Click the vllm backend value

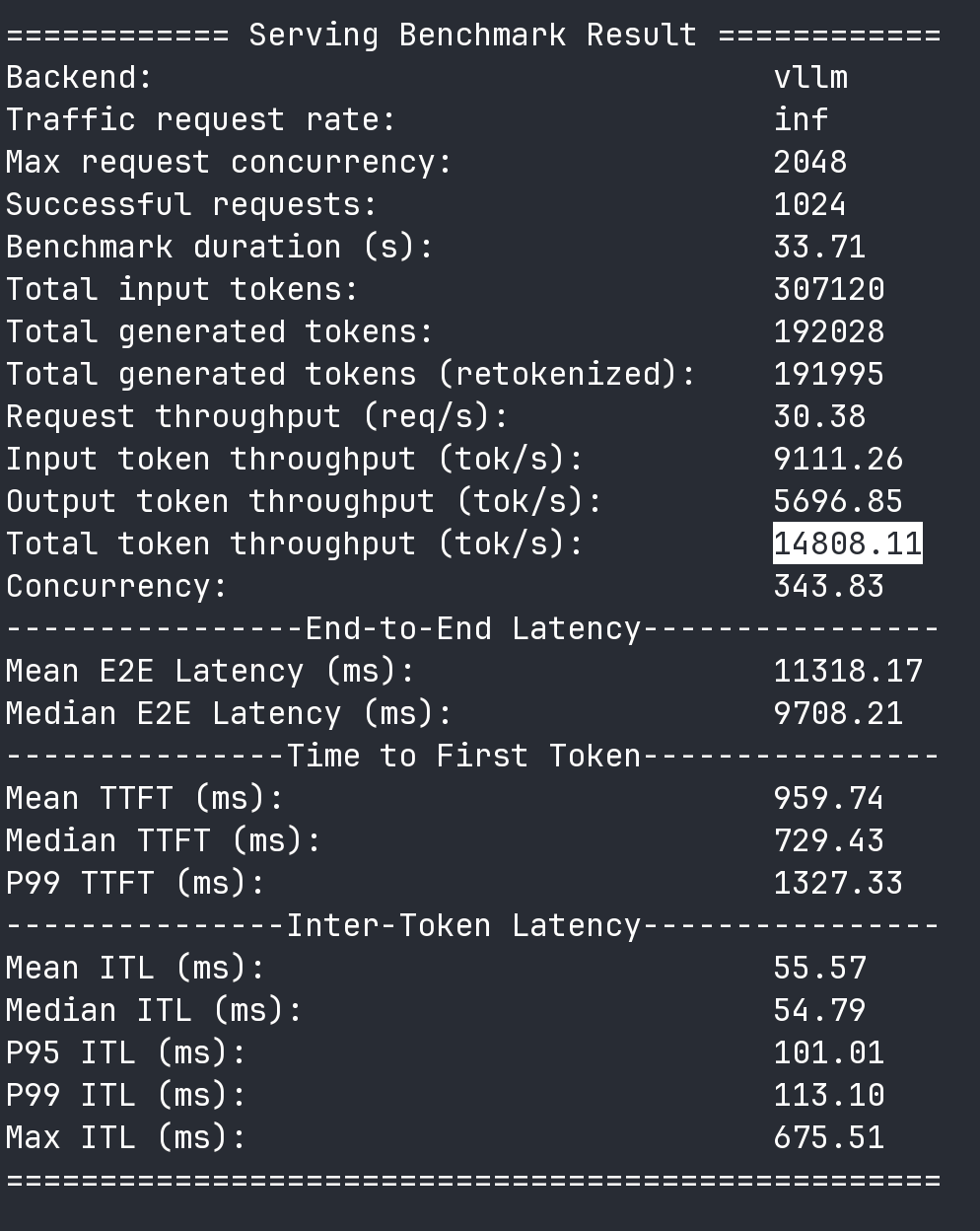pos(810,77)
